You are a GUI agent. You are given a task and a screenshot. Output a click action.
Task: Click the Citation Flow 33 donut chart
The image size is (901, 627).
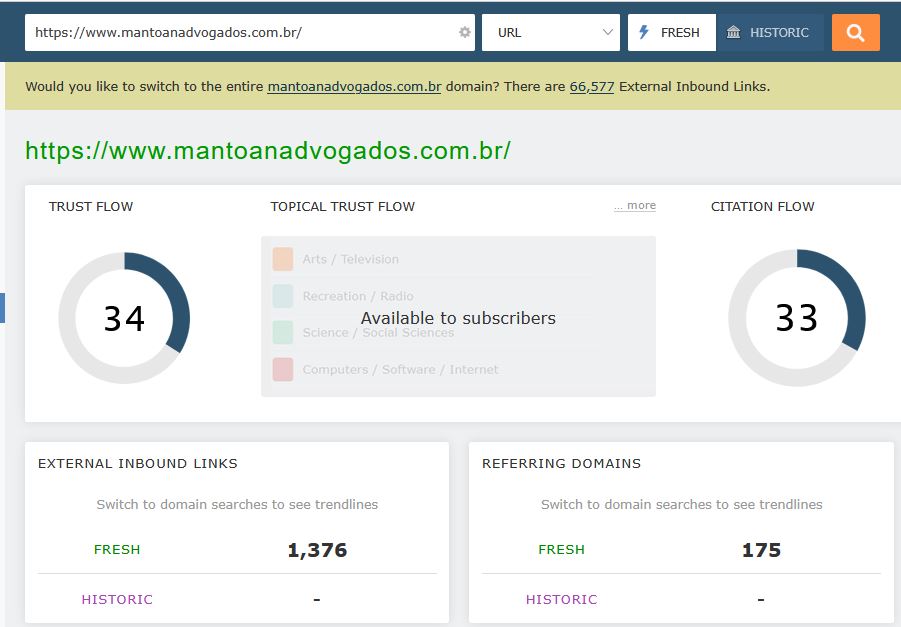796,318
